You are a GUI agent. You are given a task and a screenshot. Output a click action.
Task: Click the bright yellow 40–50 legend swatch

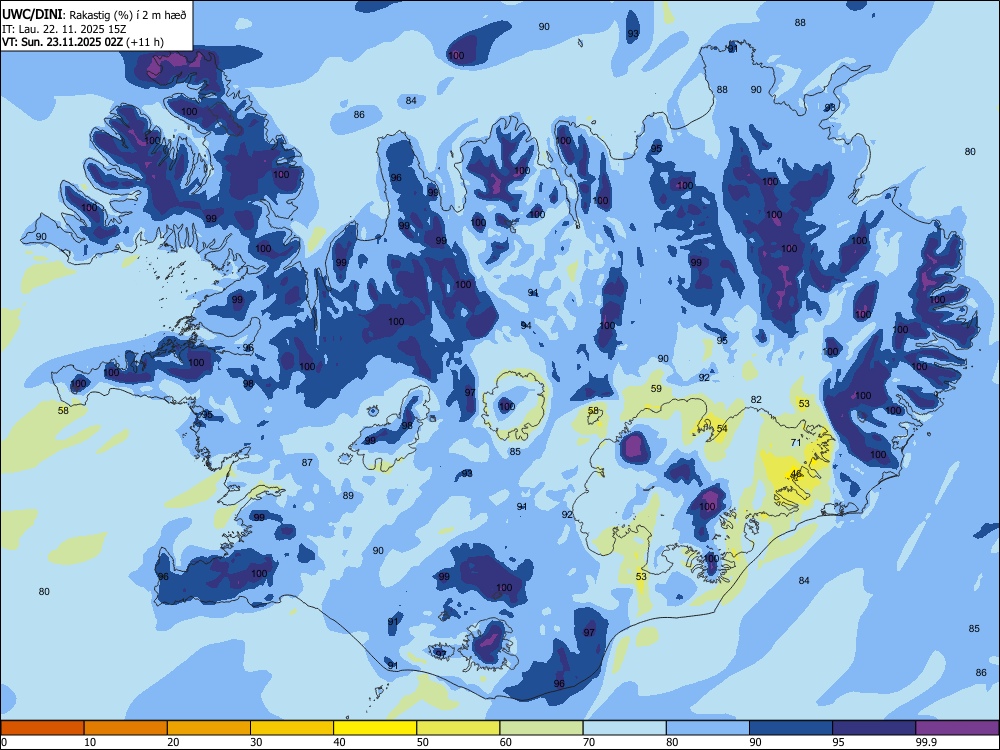click(x=375, y=728)
